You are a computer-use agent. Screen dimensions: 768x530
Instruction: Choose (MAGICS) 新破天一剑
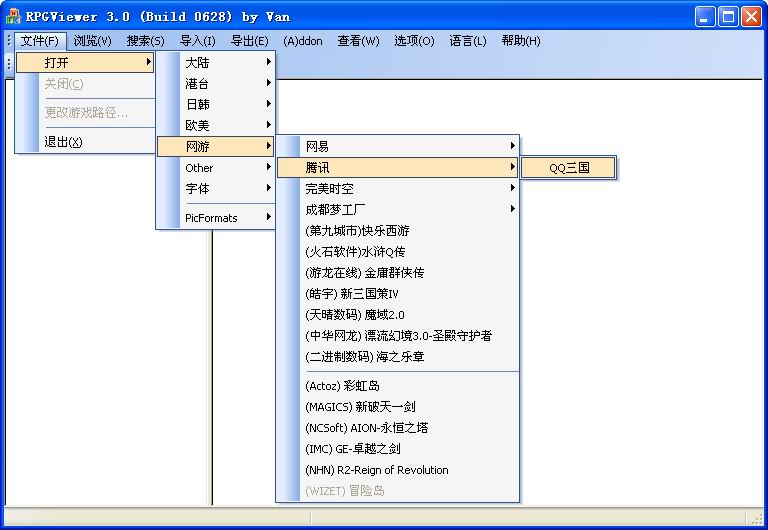tap(397, 407)
